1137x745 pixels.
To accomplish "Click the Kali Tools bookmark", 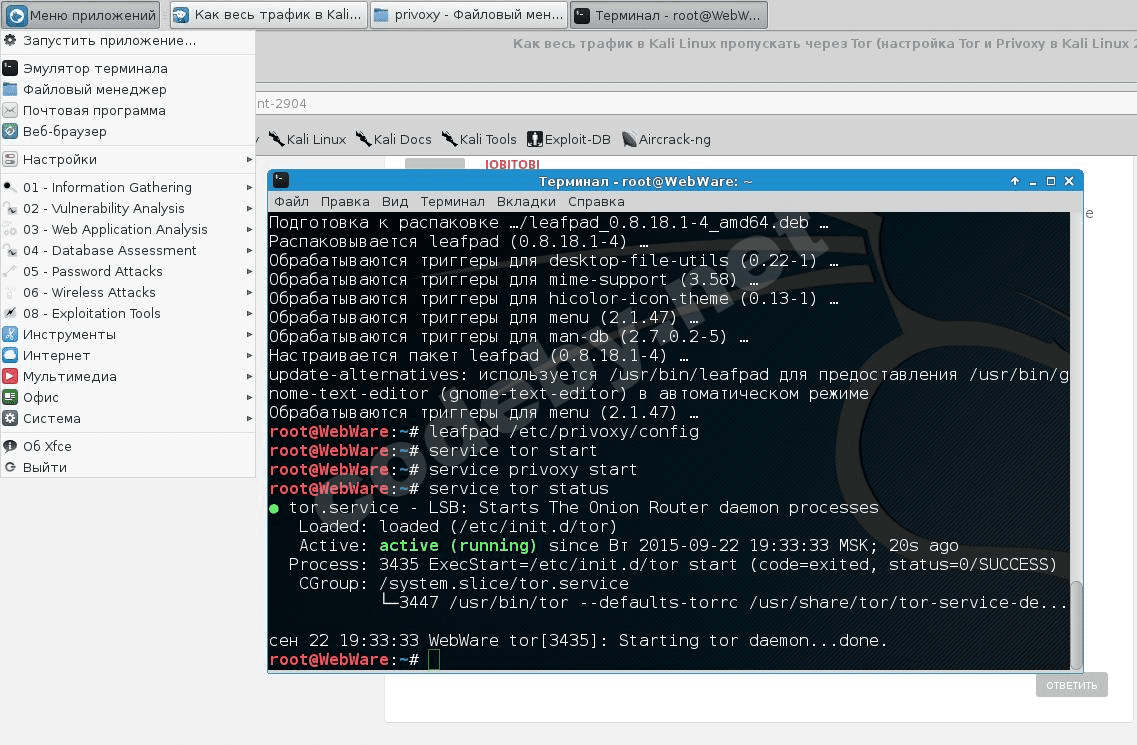I will tap(479, 139).
